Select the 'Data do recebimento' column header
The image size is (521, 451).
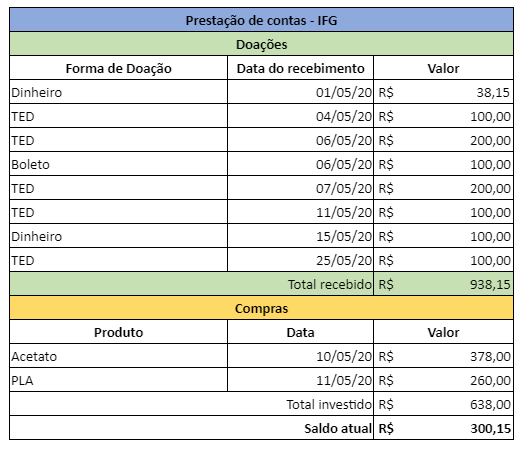tap(300, 68)
